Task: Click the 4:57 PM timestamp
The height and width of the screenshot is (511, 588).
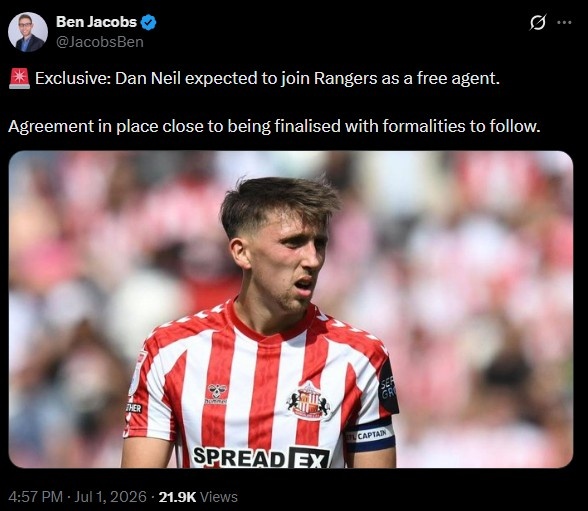Action: click(35, 497)
